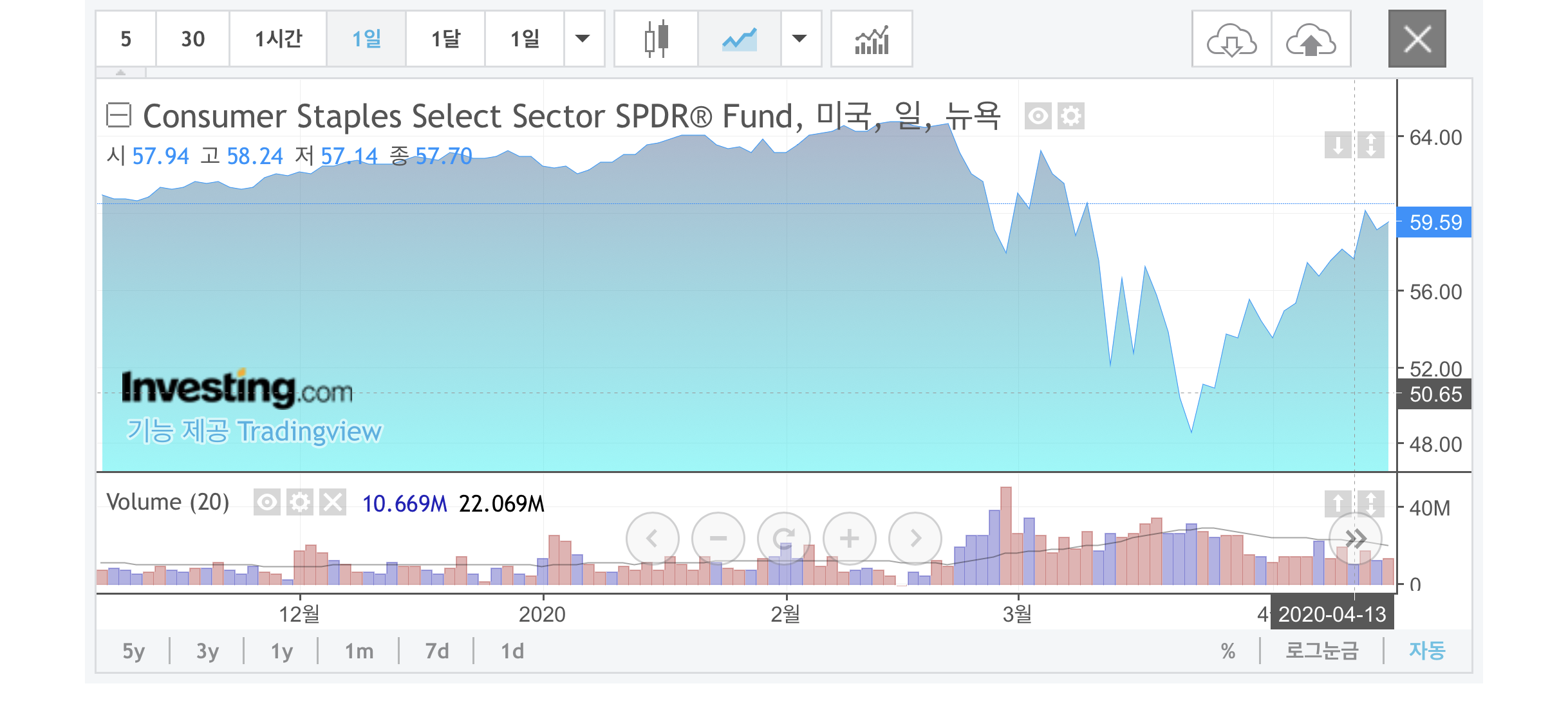Click the 40M volume axis label

1430,508
